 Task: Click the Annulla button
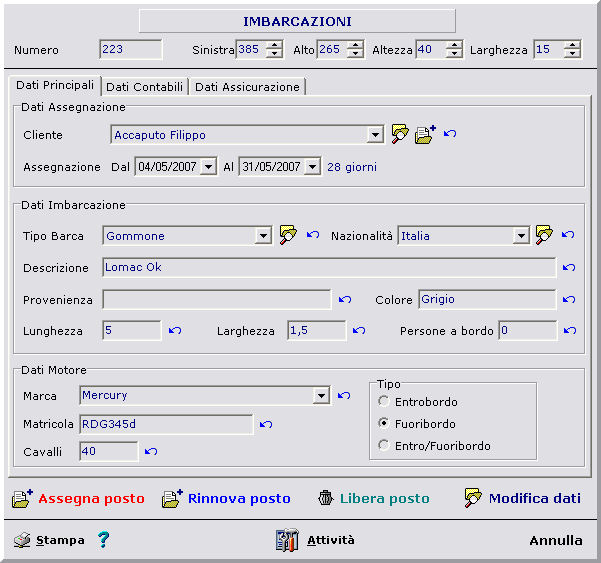pyautogui.click(x=556, y=540)
